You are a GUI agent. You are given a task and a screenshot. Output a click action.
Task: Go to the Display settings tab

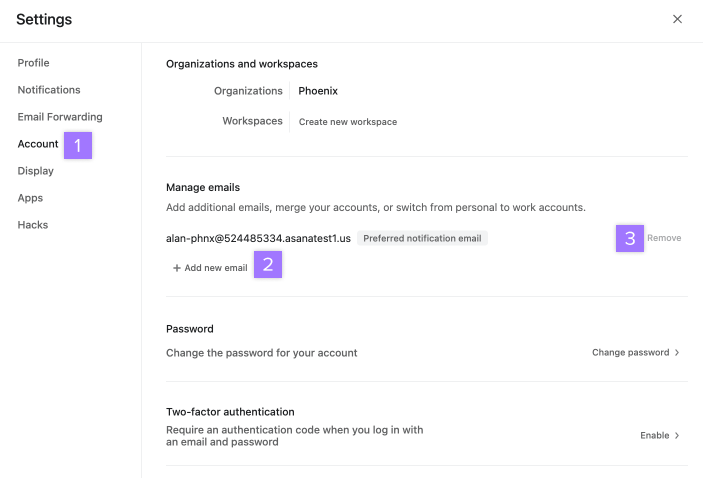[x=35, y=171]
